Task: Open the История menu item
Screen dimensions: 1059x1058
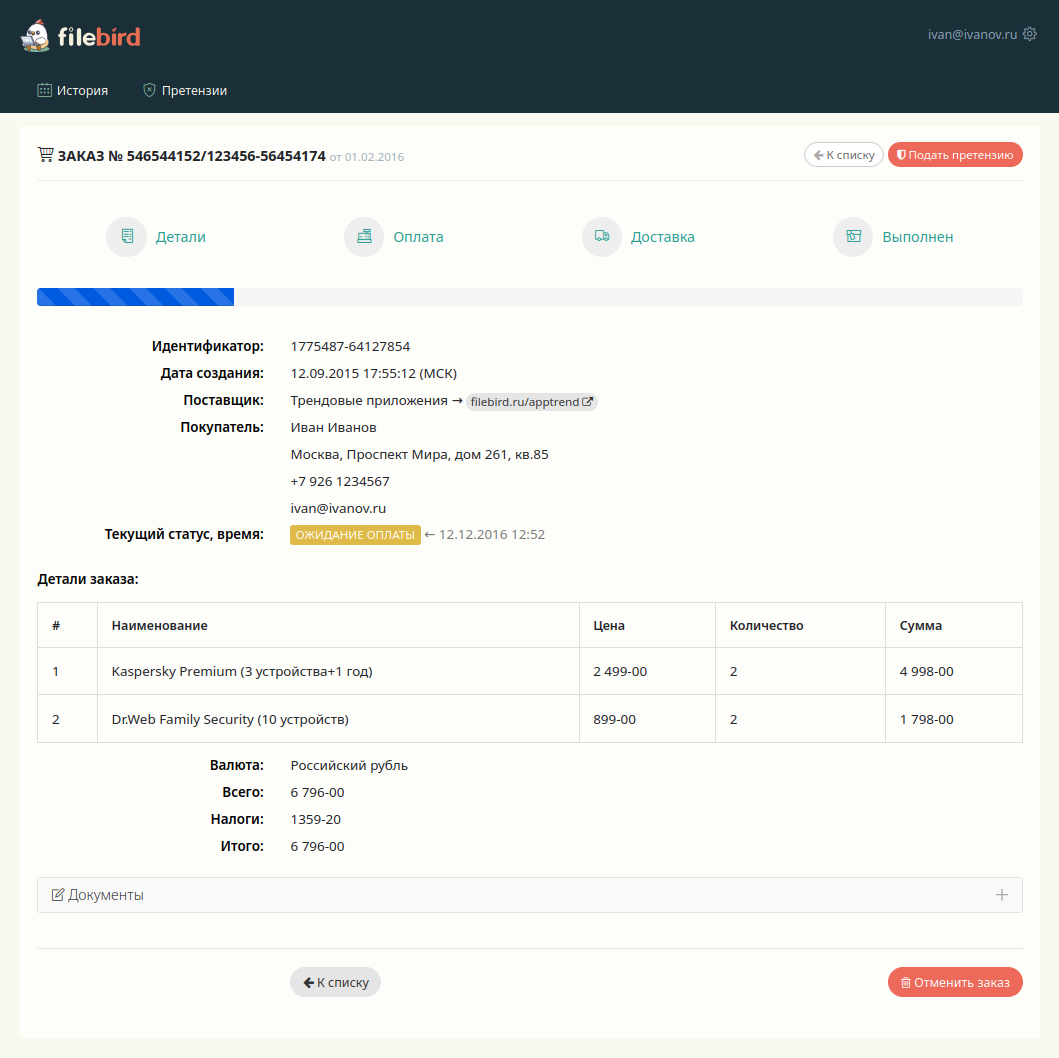Action: point(72,90)
